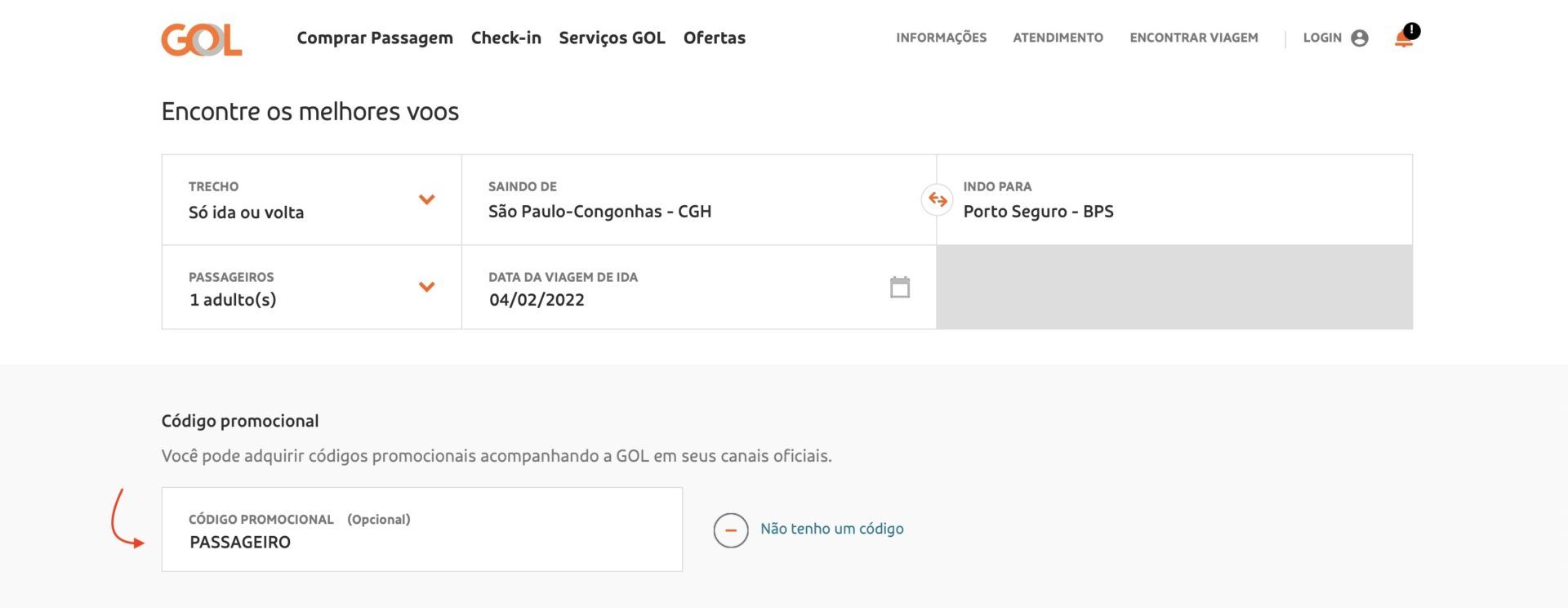Open the notifications bell icon

tap(1405, 38)
